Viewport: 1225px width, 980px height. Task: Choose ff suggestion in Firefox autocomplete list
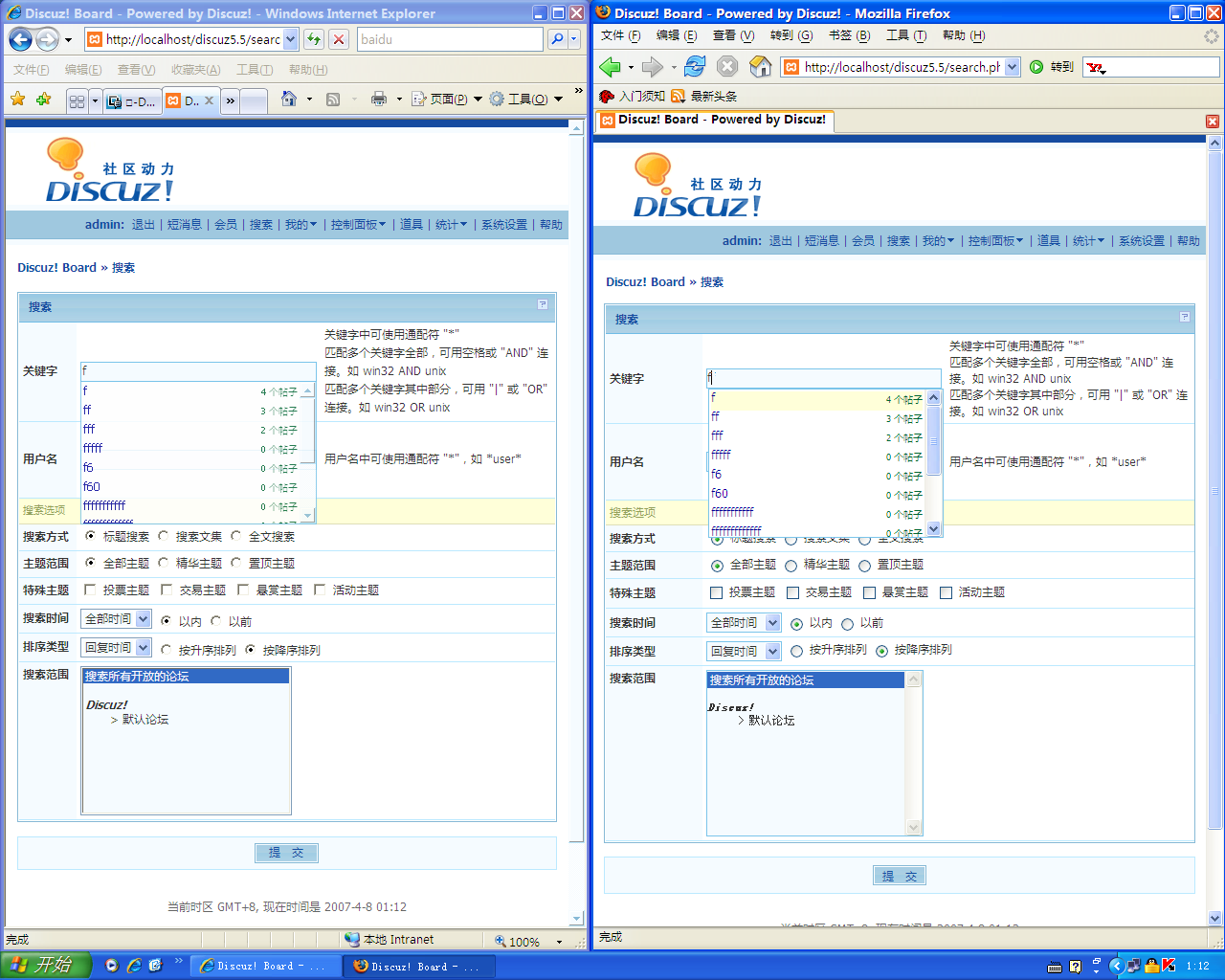[817, 417]
